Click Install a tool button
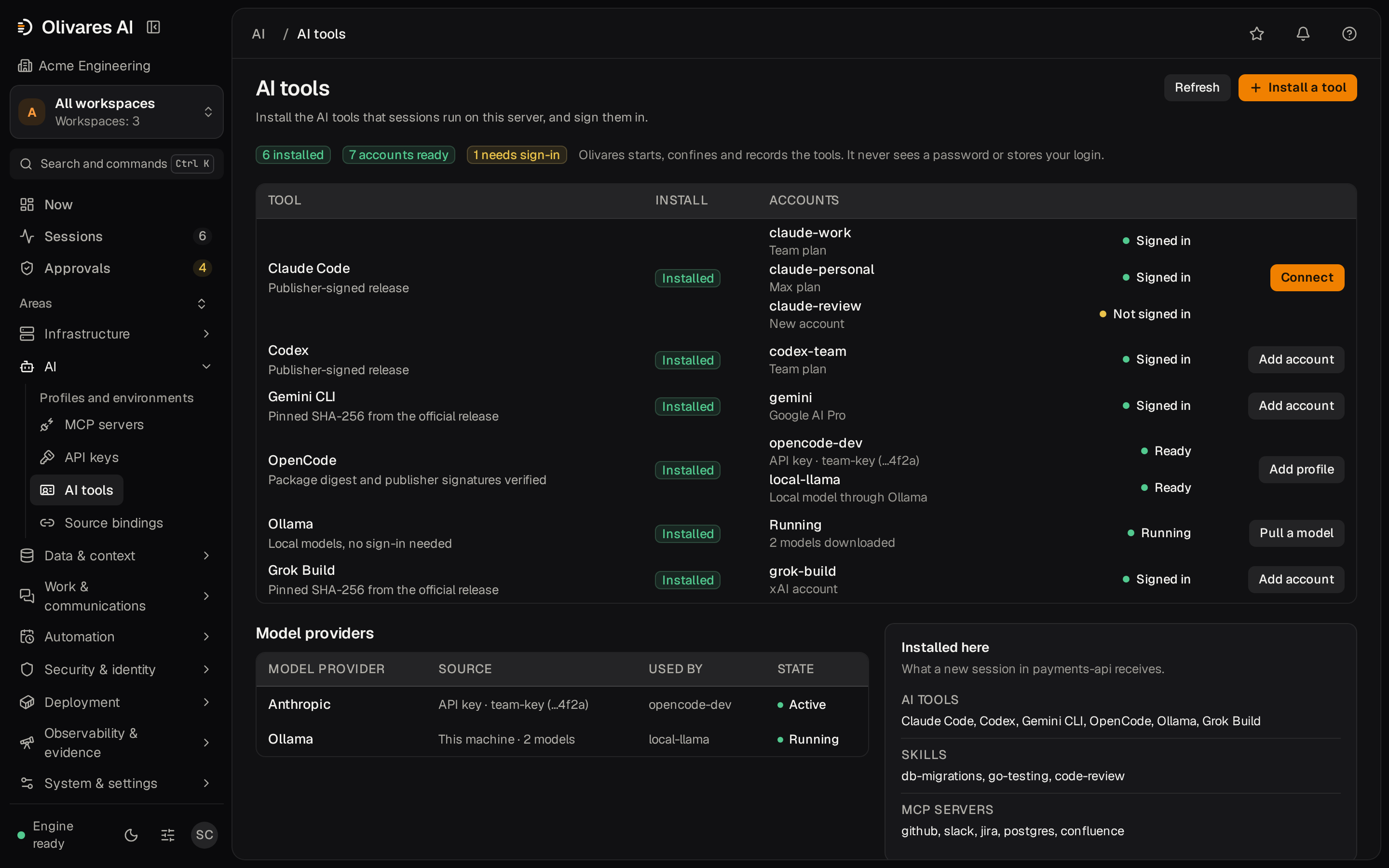1389x868 pixels. (1297, 88)
